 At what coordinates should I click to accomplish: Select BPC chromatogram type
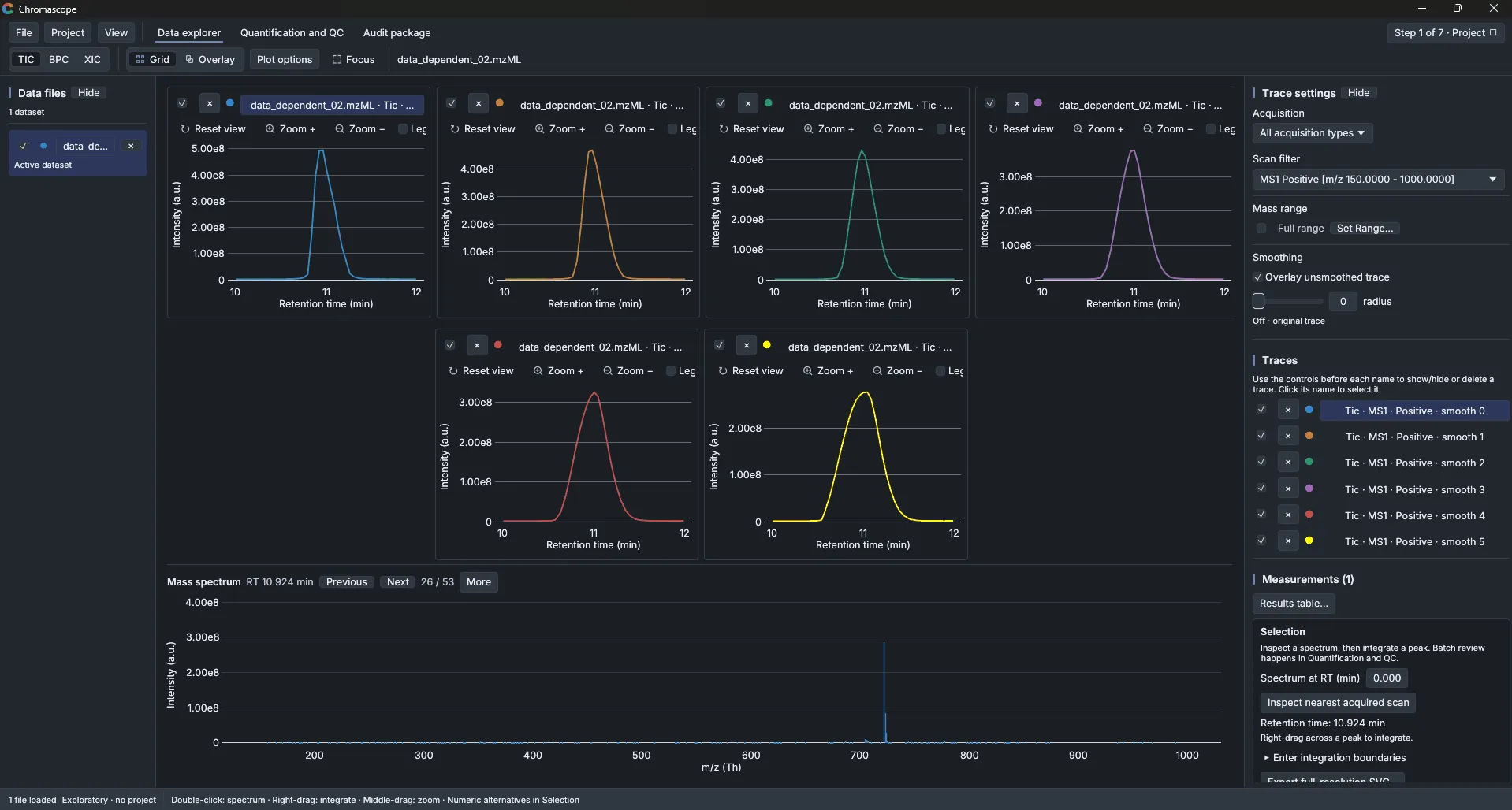coord(59,59)
